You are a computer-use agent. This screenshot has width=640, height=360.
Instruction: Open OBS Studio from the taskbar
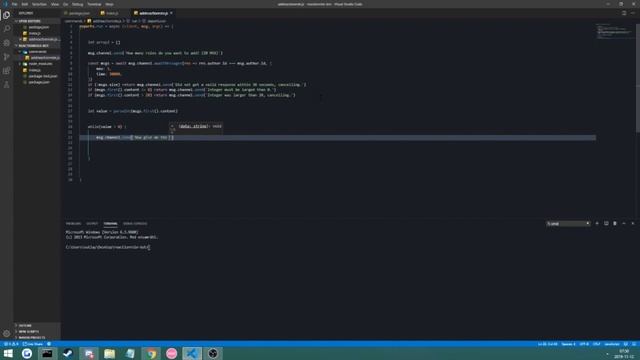point(213,353)
